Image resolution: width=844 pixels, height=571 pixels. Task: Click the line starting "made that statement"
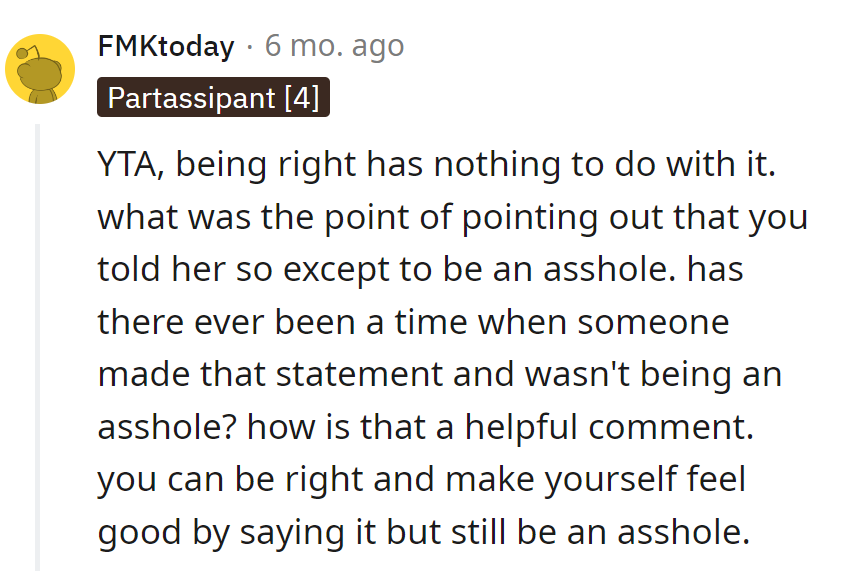pyautogui.click(x=439, y=374)
